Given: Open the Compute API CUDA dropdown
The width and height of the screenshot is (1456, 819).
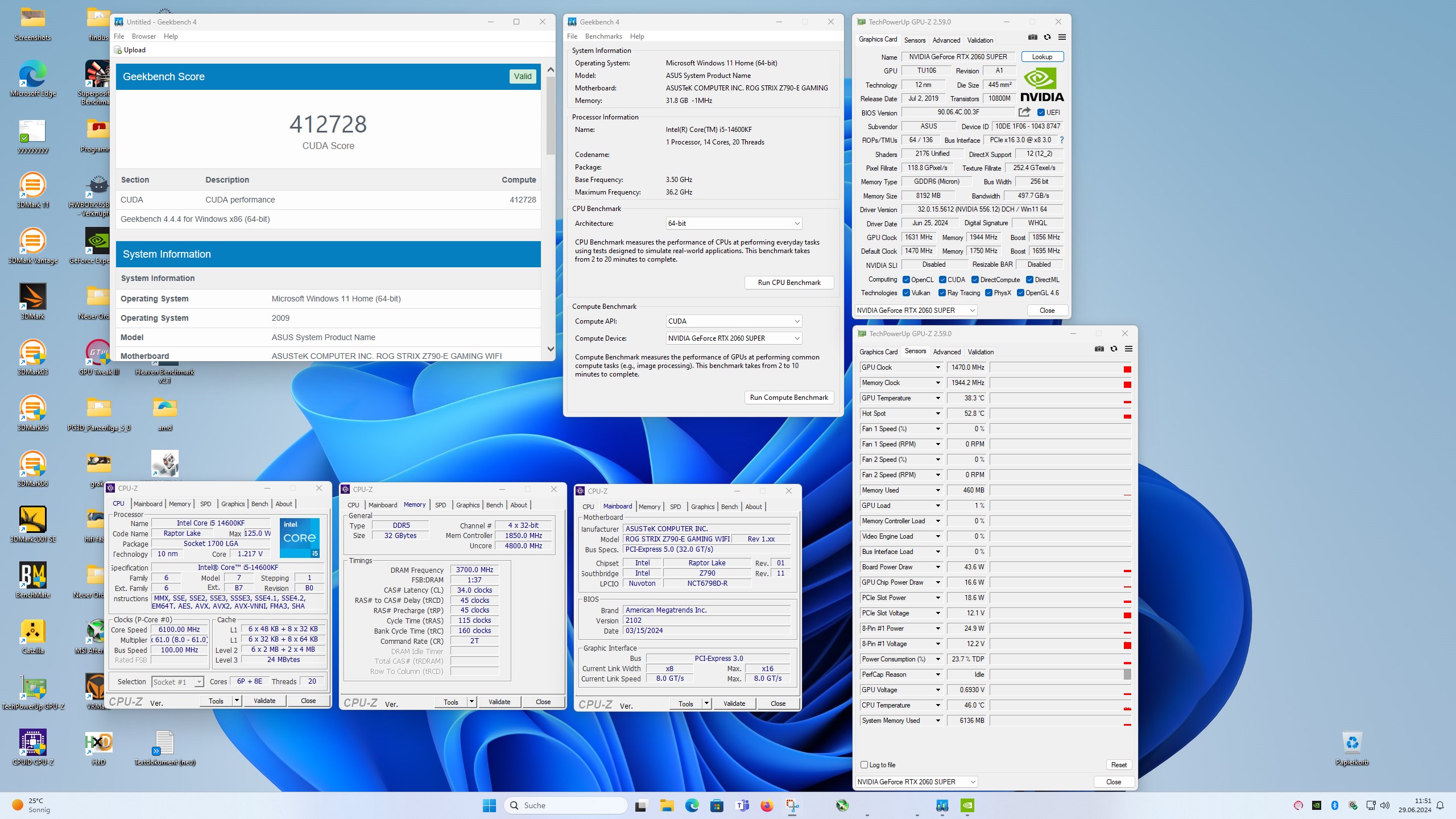Looking at the screenshot, I should (734, 321).
